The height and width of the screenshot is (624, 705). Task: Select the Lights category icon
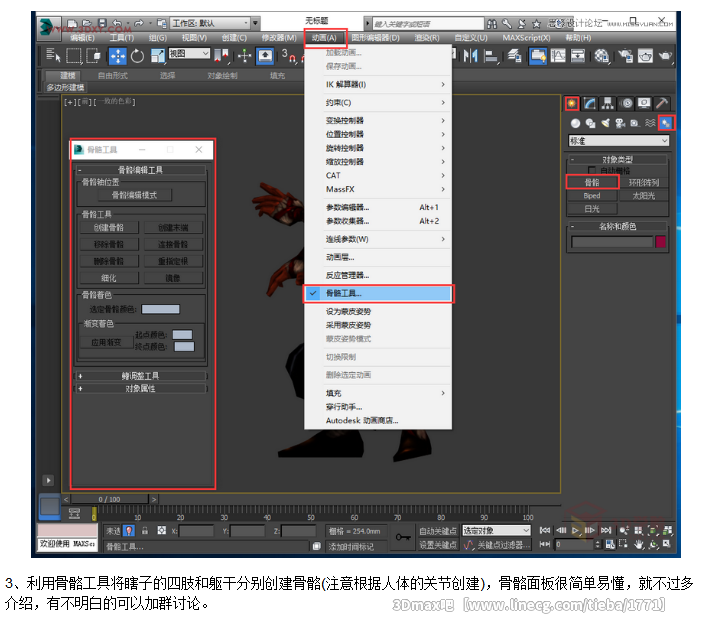605,123
